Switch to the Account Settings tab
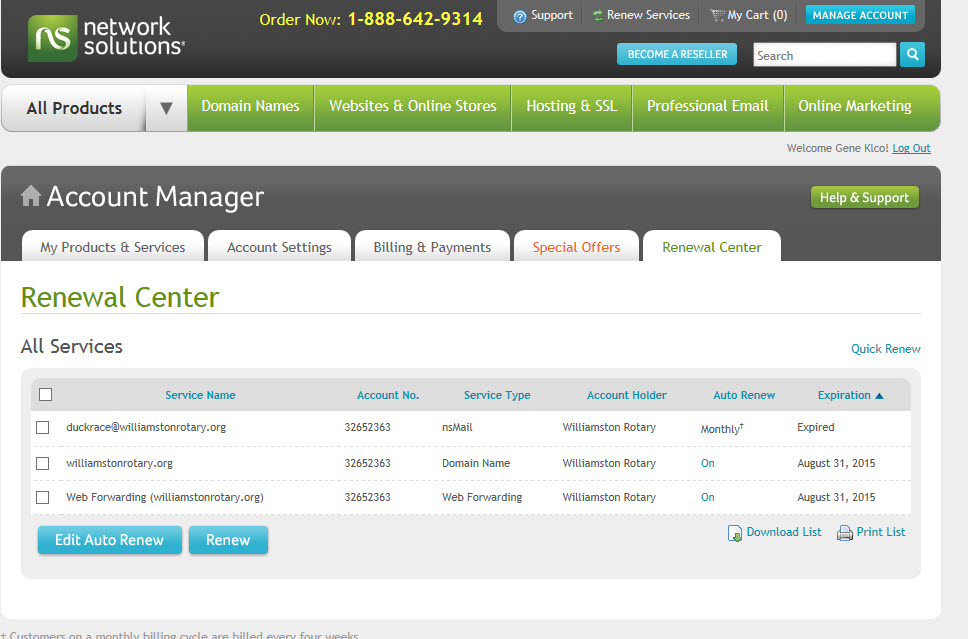Image resolution: width=968 pixels, height=639 pixels. coord(280,247)
